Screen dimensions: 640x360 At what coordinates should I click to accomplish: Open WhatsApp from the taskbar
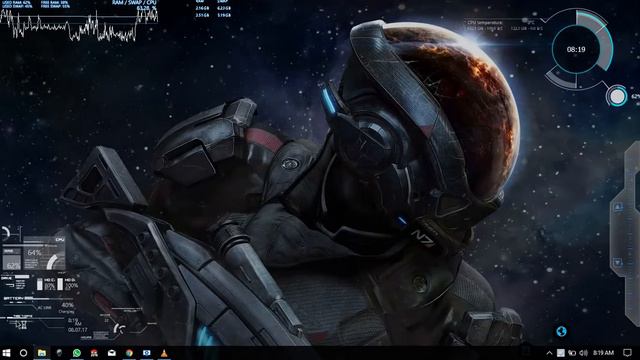pyautogui.click(x=77, y=353)
